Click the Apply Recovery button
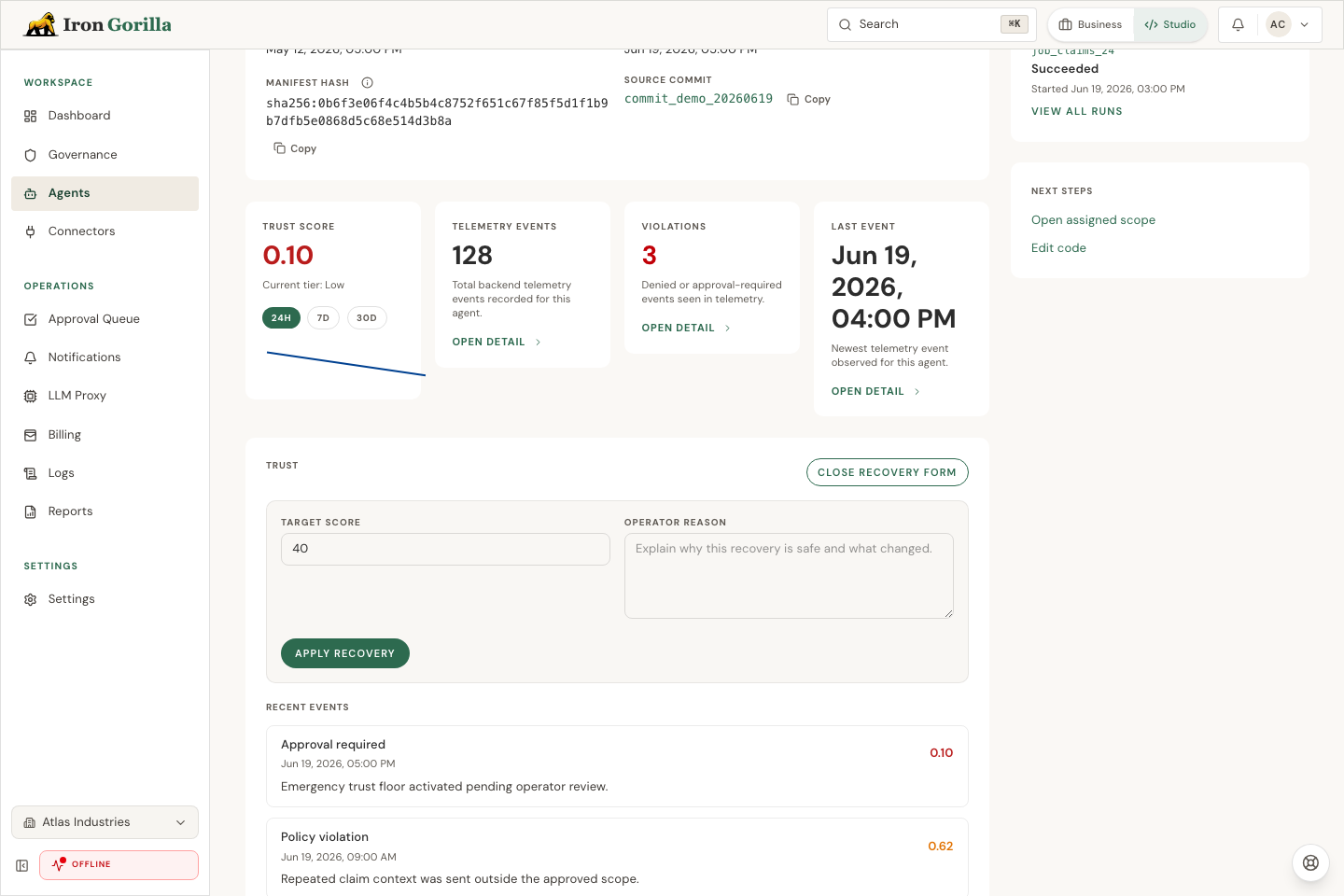1344x896 pixels. pos(345,653)
